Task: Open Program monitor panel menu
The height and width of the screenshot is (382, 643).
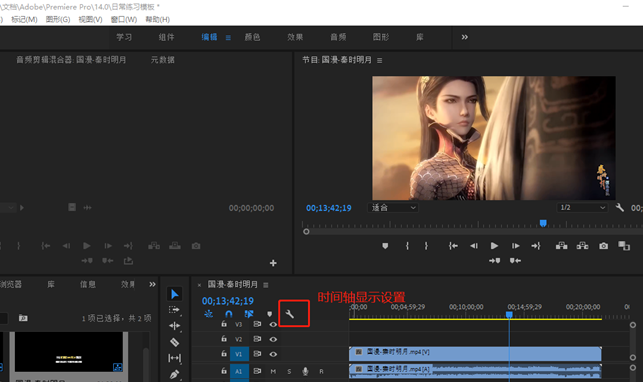Action: (x=380, y=60)
